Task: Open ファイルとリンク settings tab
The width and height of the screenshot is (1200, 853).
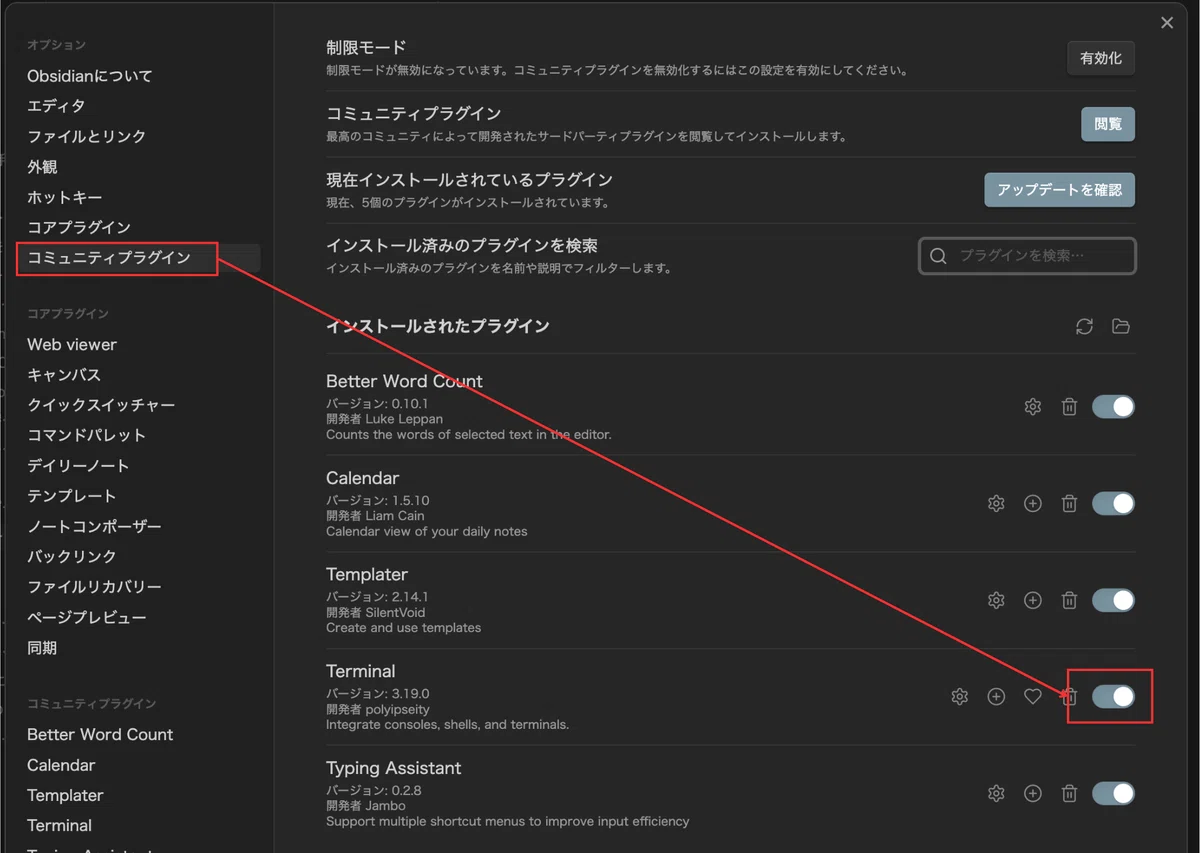Action: 87,136
